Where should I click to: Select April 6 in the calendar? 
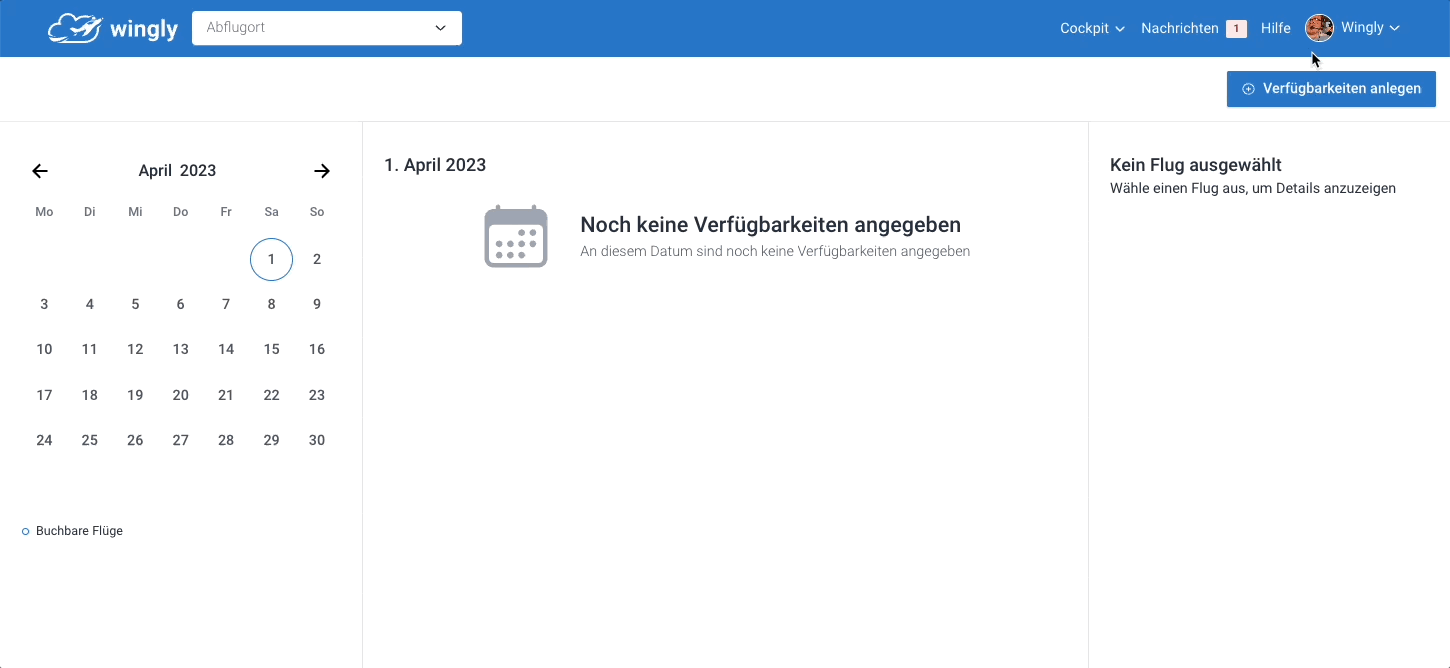pyautogui.click(x=180, y=304)
